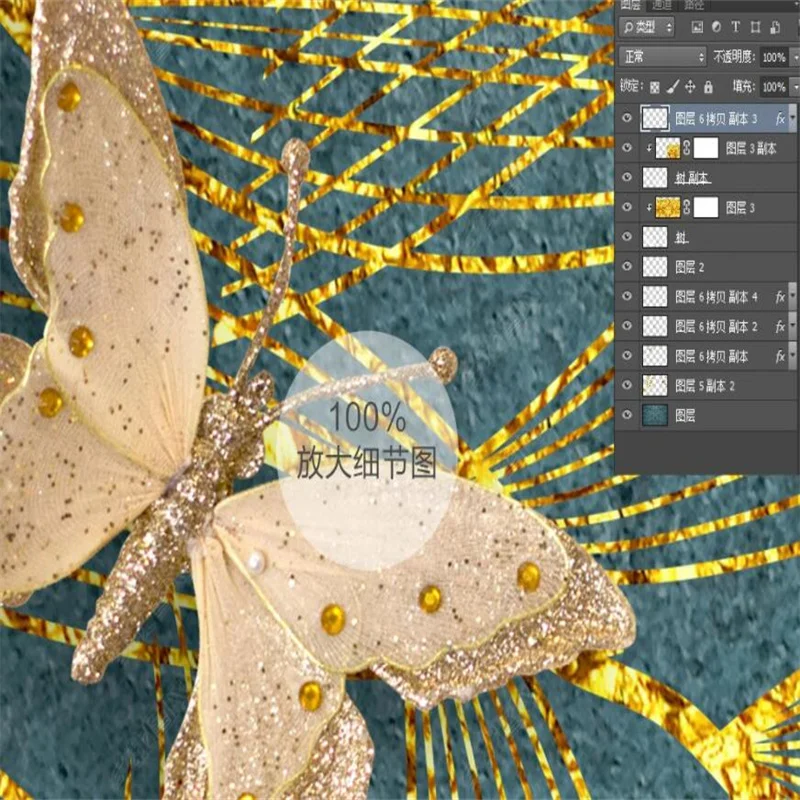Image resolution: width=800 pixels, height=800 pixels.
Task: Filter layers by shape layer type
Action: (755, 27)
